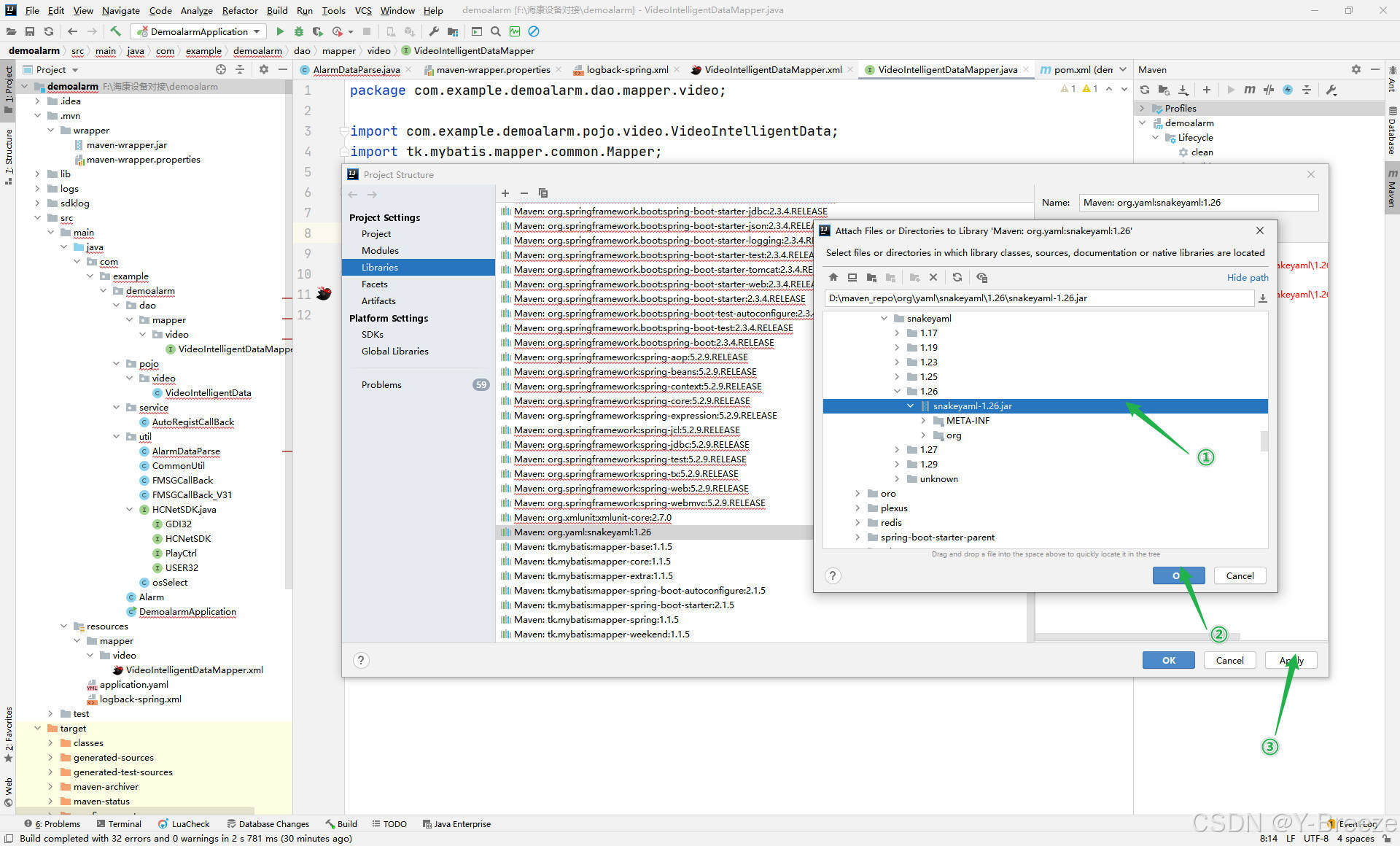
Task: Execute Maven Goal with the 'm' icon
Action: pos(1250,89)
